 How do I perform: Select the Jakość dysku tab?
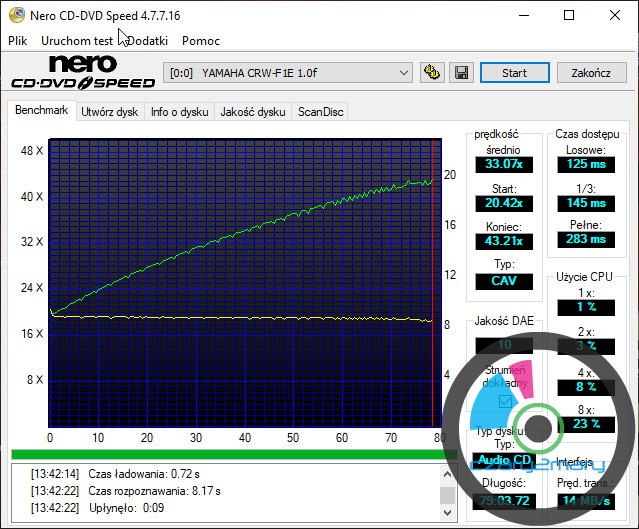(253, 112)
